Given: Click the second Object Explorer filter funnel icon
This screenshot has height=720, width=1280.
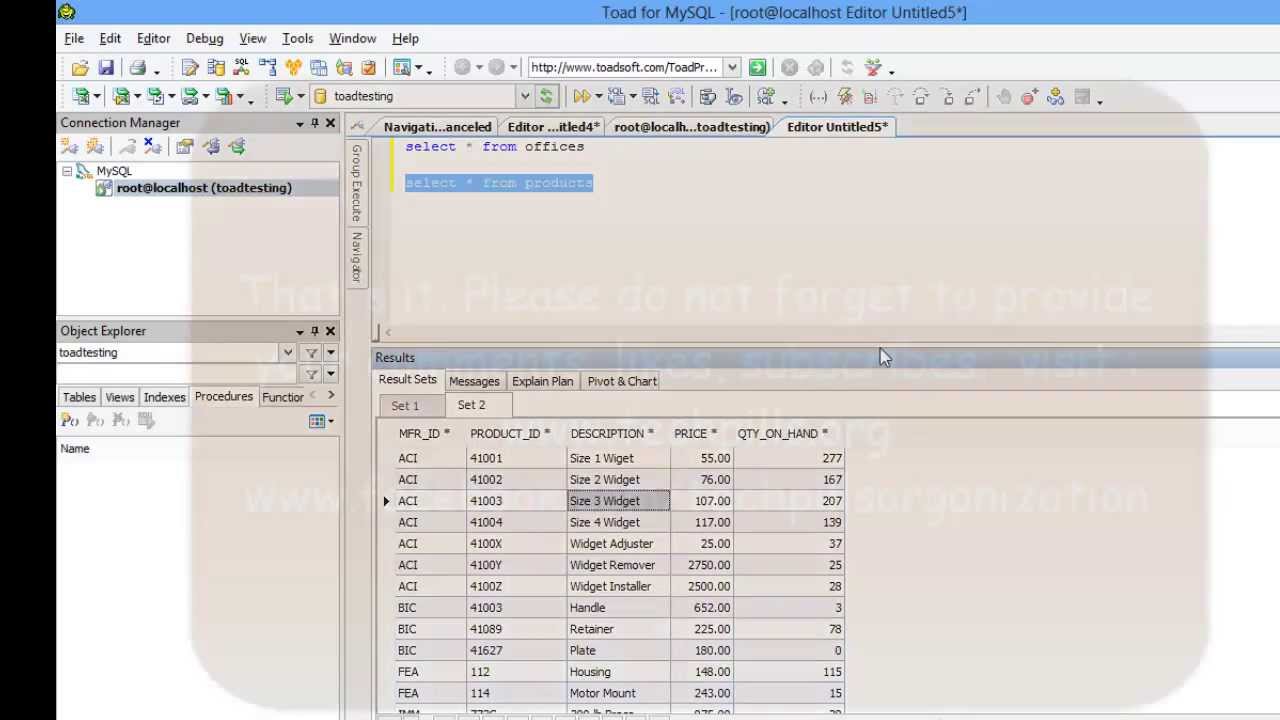Looking at the screenshot, I should point(311,374).
